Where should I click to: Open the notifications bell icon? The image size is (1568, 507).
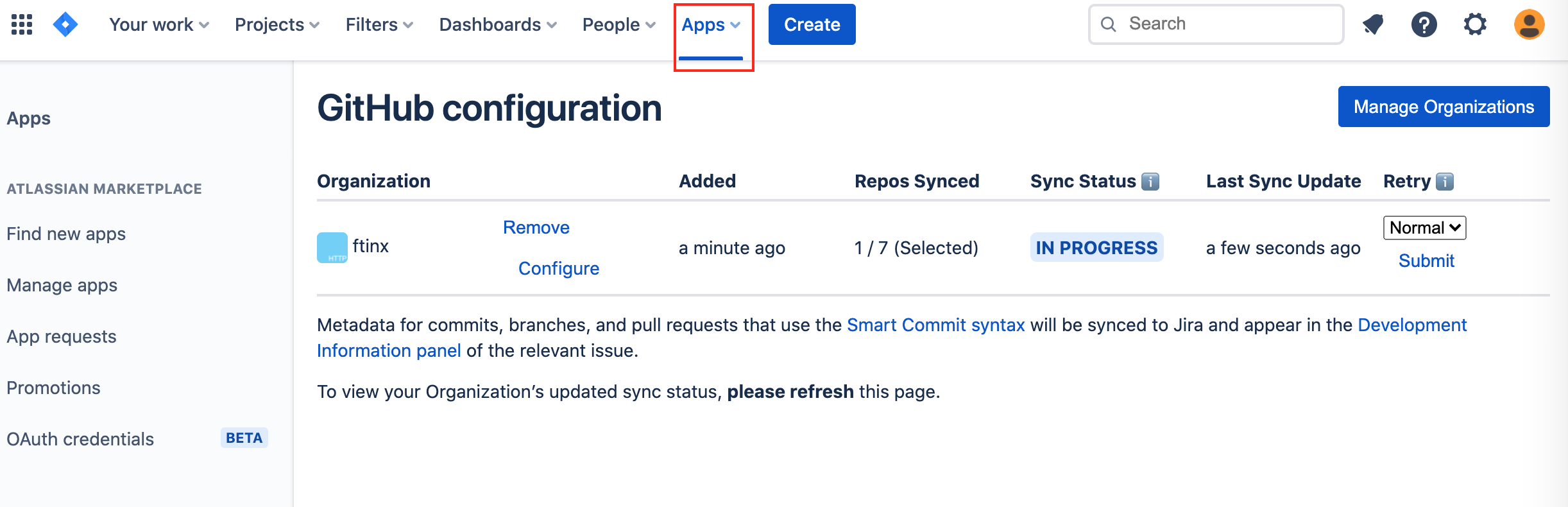(x=1373, y=24)
